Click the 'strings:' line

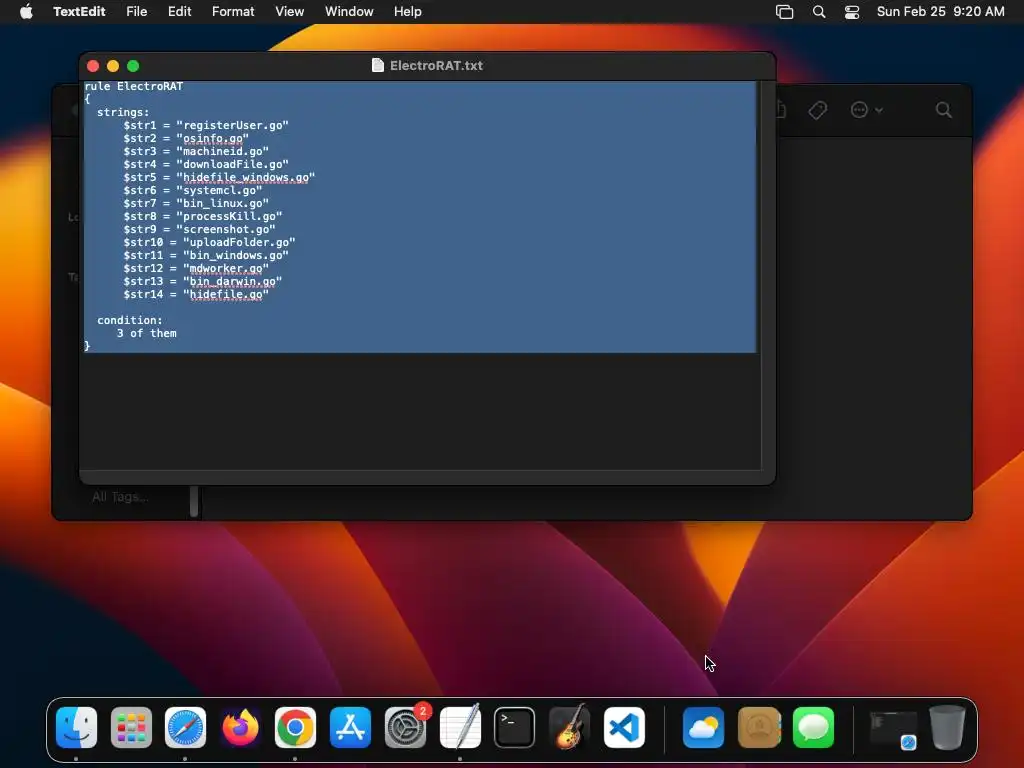123,112
